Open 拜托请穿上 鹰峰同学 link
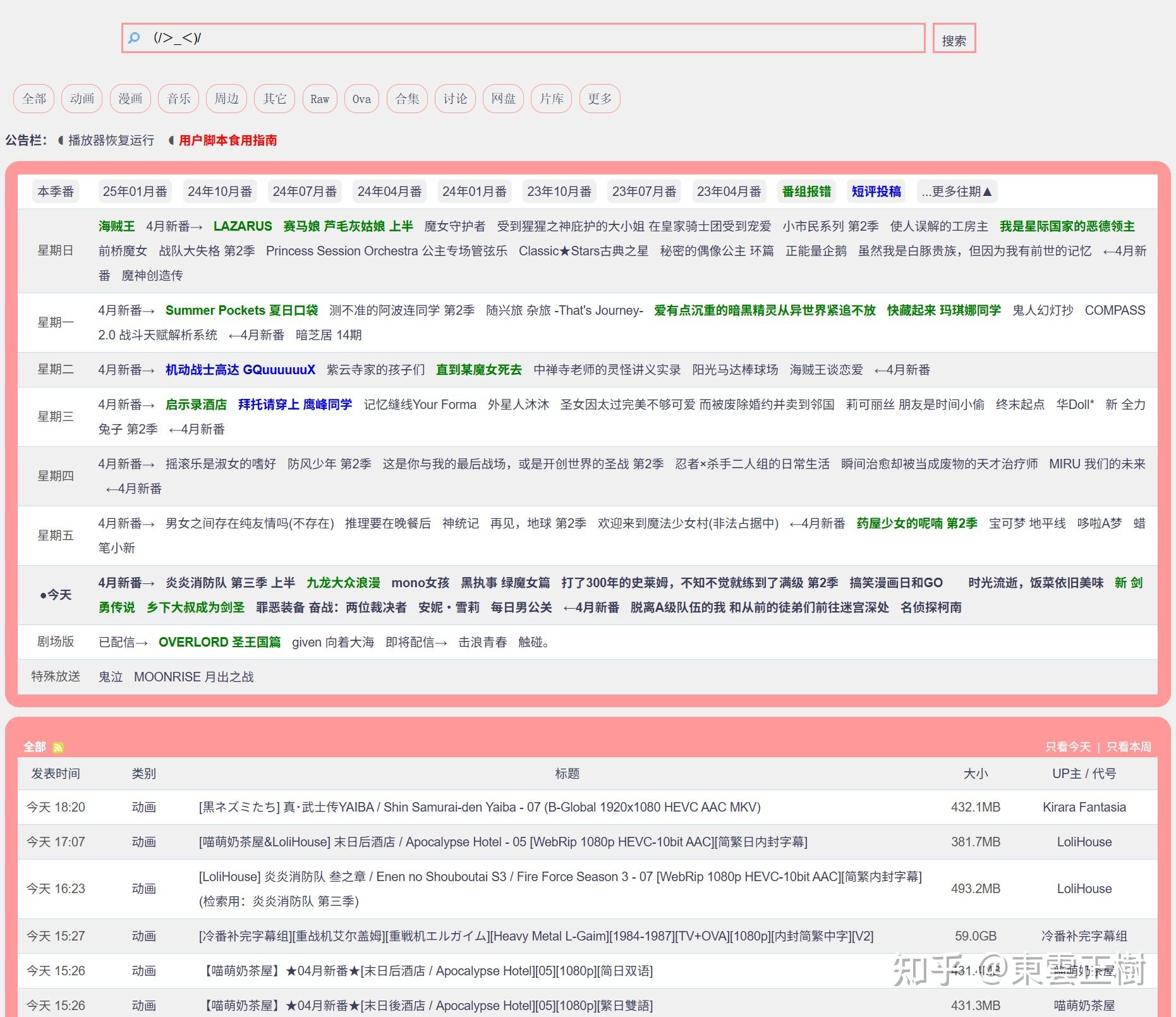The width and height of the screenshot is (1176, 1017). tap(295, 405)
